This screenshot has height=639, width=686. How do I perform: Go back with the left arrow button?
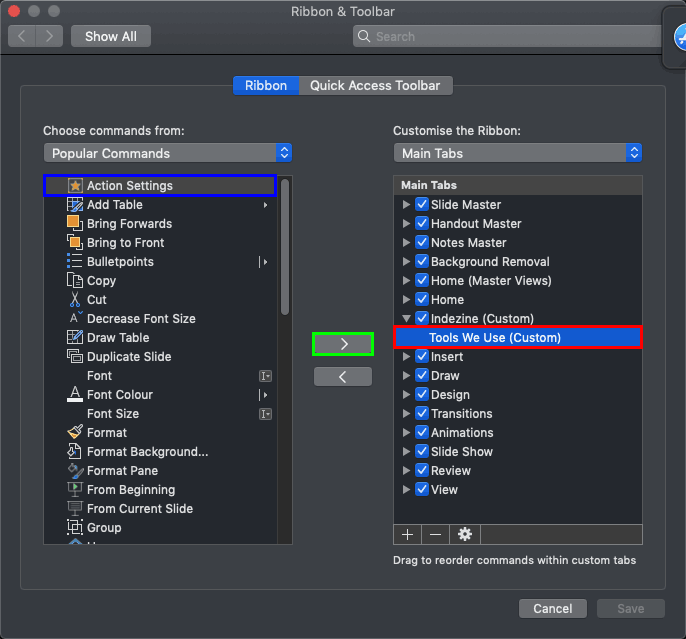point(22,36)
